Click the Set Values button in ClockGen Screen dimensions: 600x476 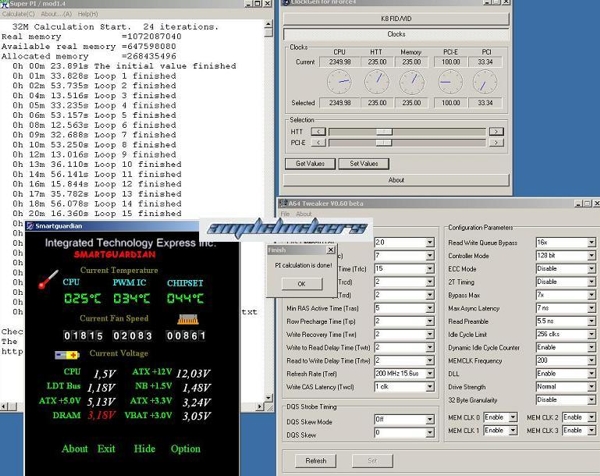pyautogui.click(x=362, y=163)
